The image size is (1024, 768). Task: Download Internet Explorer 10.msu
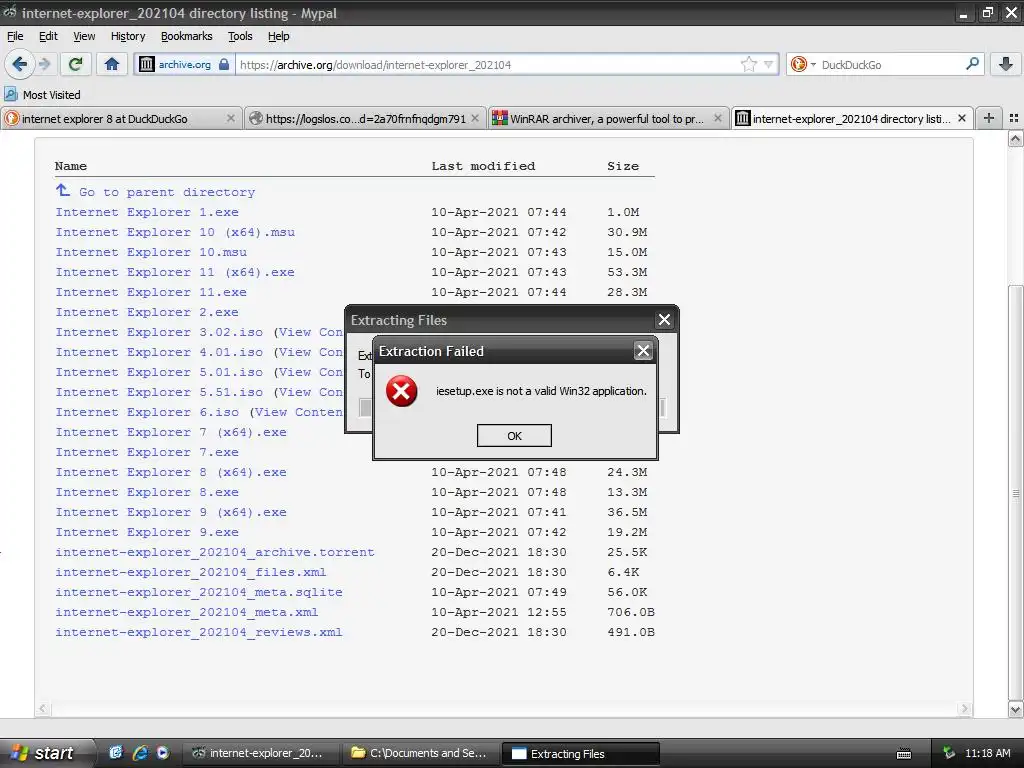151,252
